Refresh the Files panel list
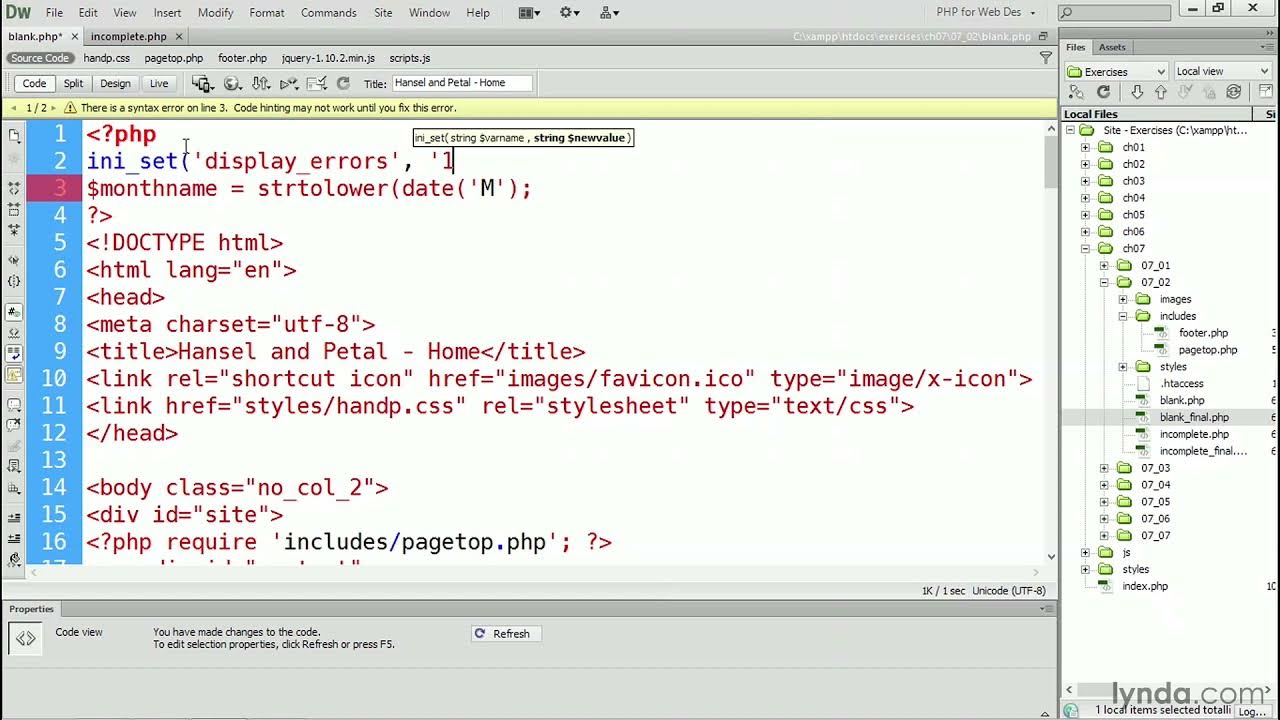1280x720 pixels. point(1103,91)
